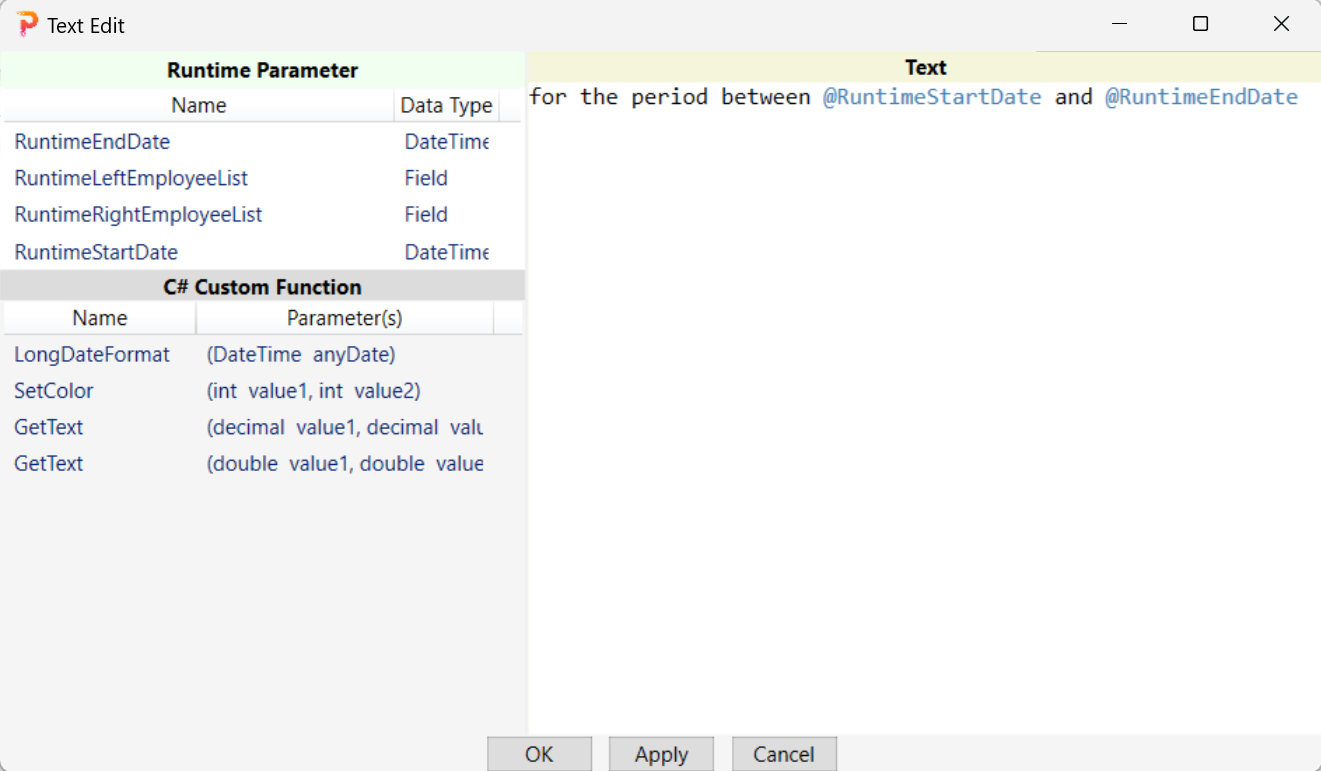Click Field type of RuntimeRightEmployeeList
This screenshot has width=1321, height=771.
pyautogui.click(x=426, y=214)
